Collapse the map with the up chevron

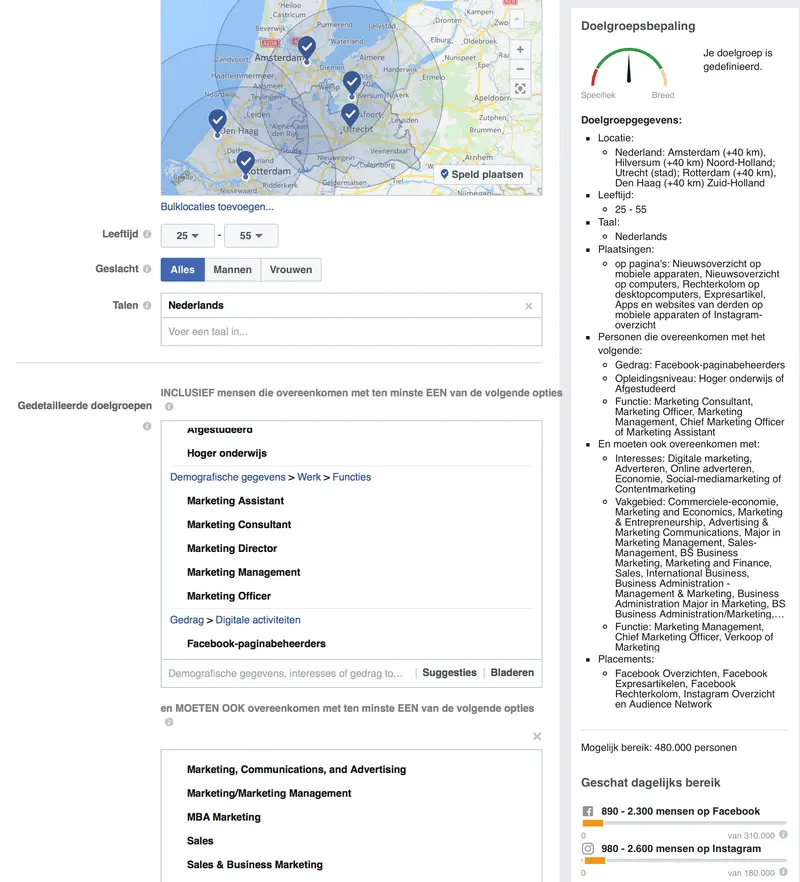516,19
